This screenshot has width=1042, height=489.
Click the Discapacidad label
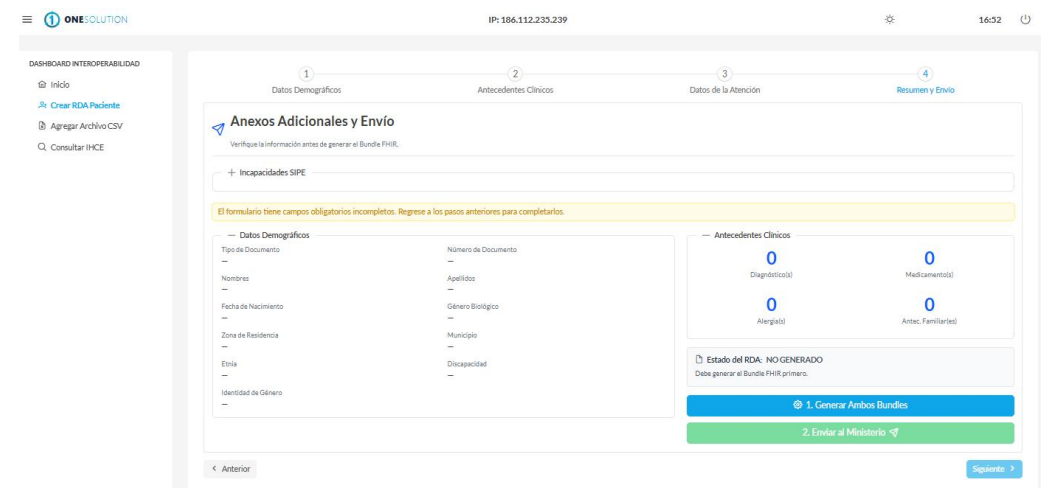tap(467, 363)
